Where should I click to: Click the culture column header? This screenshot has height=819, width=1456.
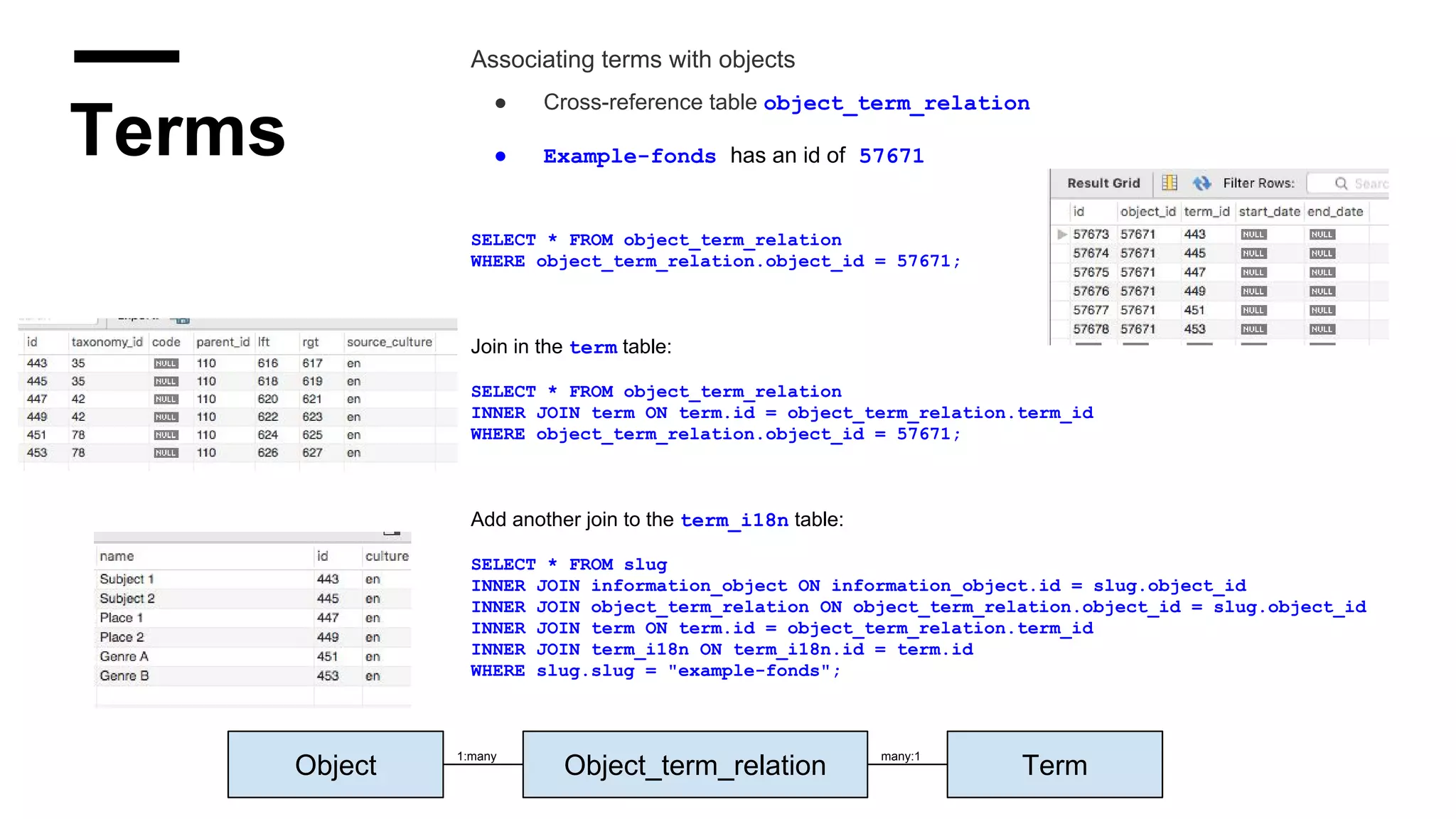[387, 556]
